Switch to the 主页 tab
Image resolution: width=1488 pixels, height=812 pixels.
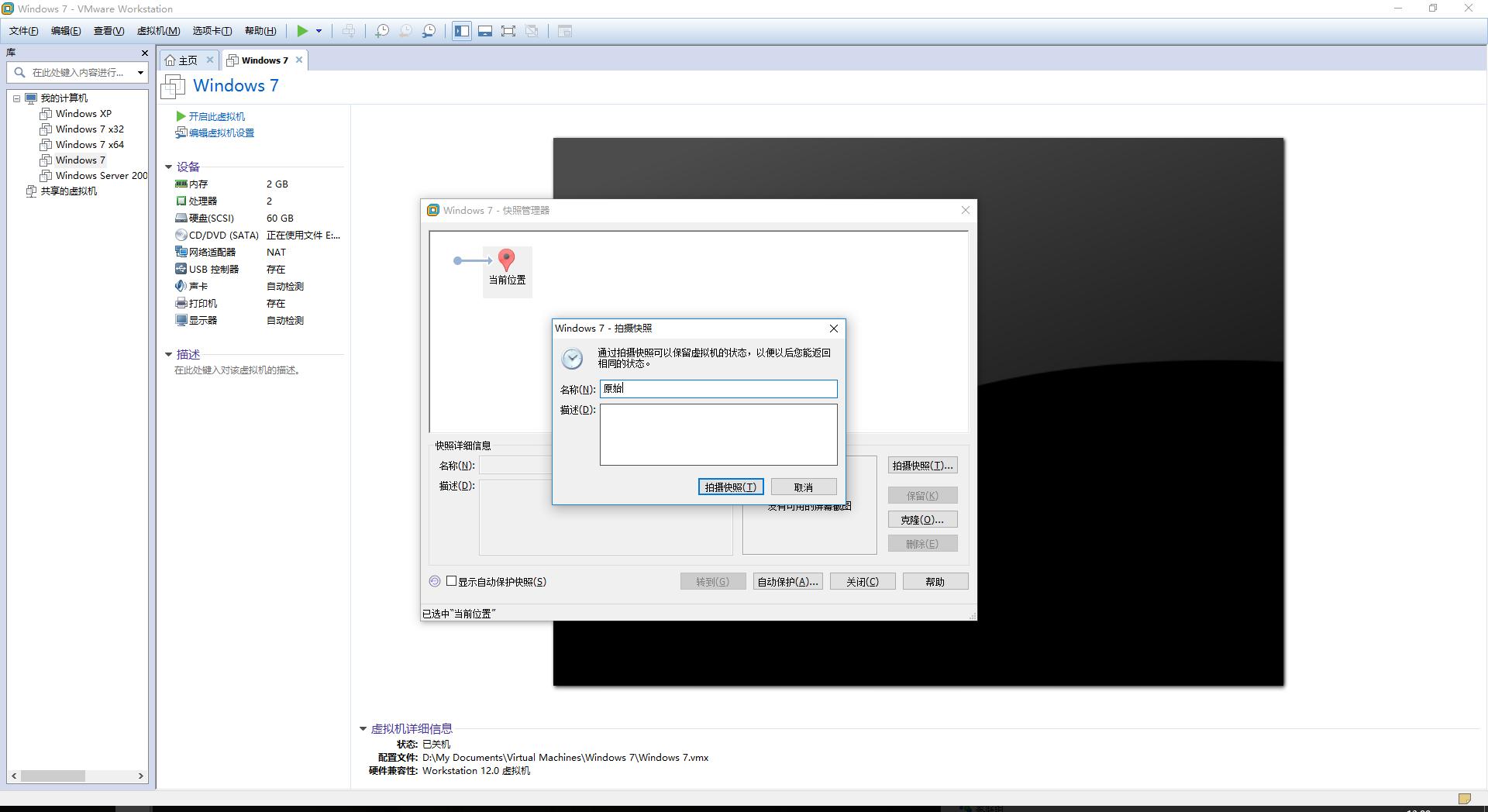185,60
